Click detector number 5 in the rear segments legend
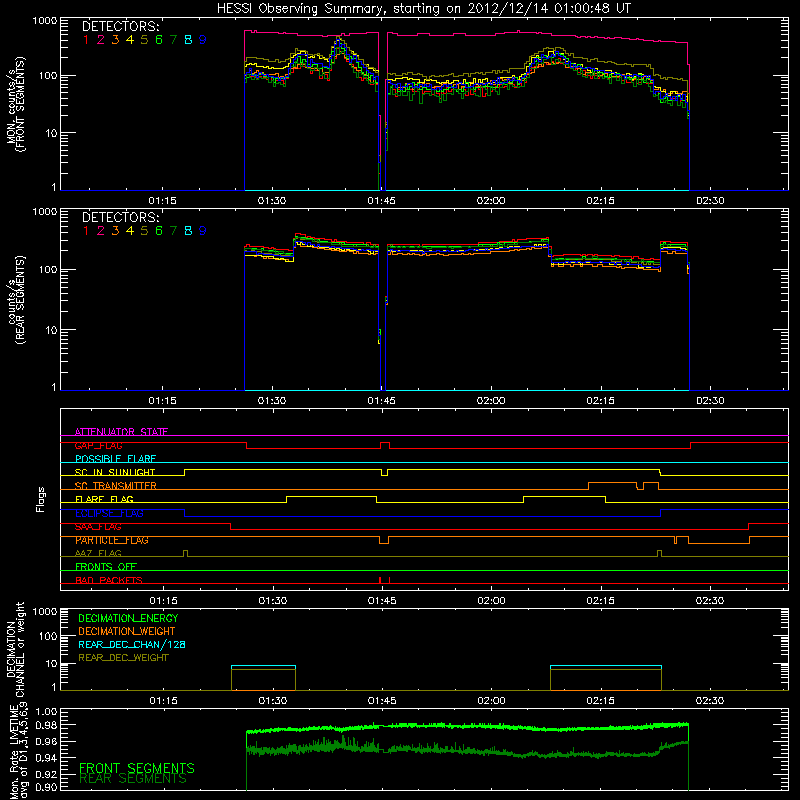Image resolution: width=800 pixels, height=800 pixels. tap(144, 231)
